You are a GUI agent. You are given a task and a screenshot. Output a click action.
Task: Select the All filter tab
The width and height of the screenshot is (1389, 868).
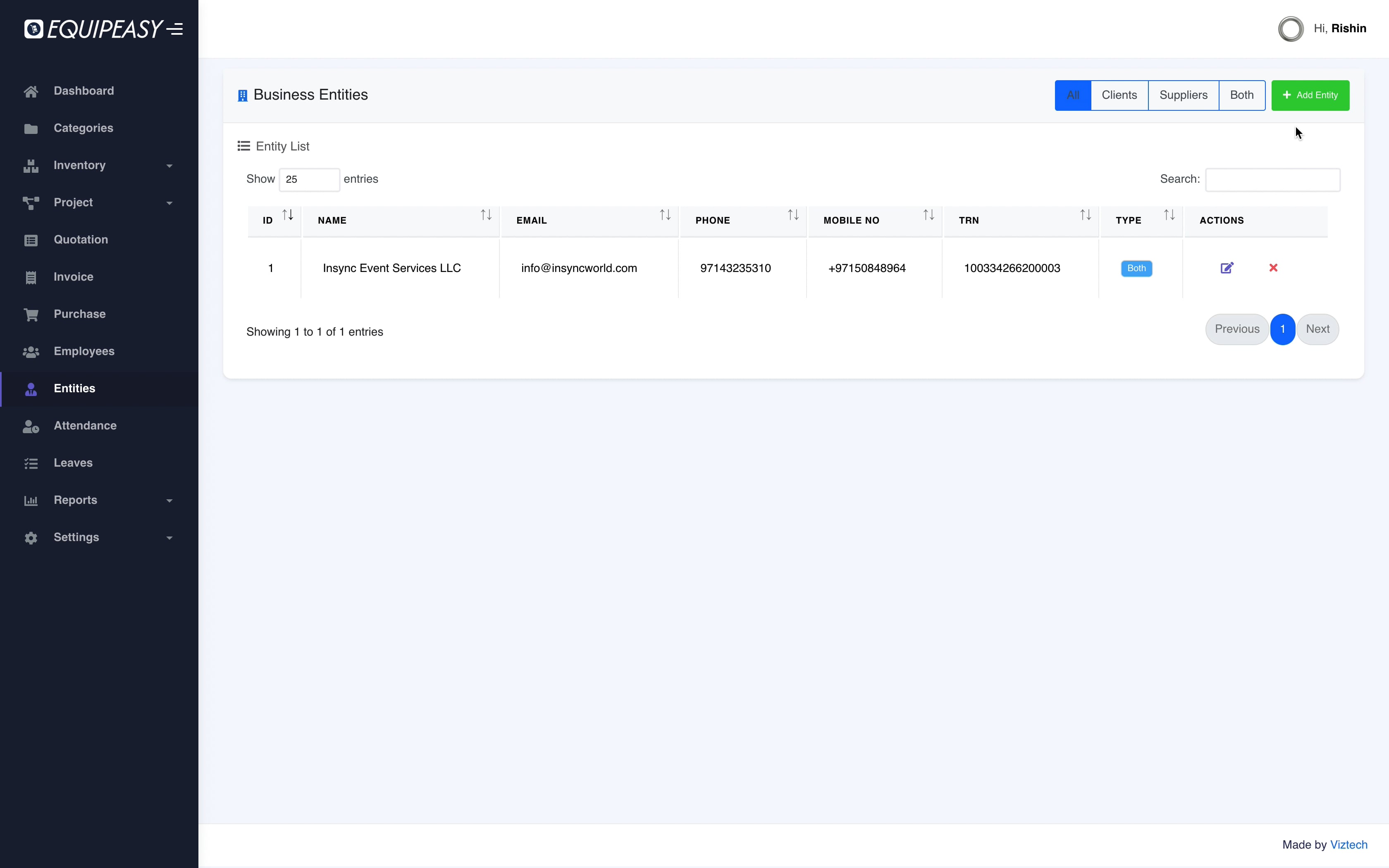pyautogui.click(x=1073, y=95)
